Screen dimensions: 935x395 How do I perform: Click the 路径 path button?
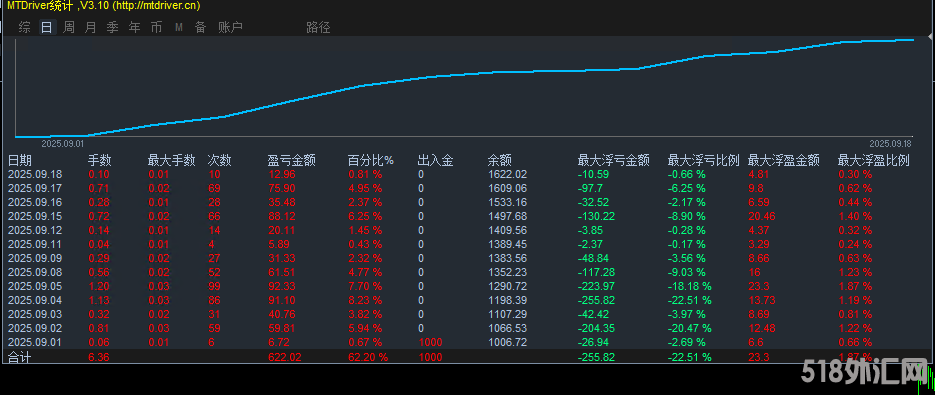click(x=318, y=27)
